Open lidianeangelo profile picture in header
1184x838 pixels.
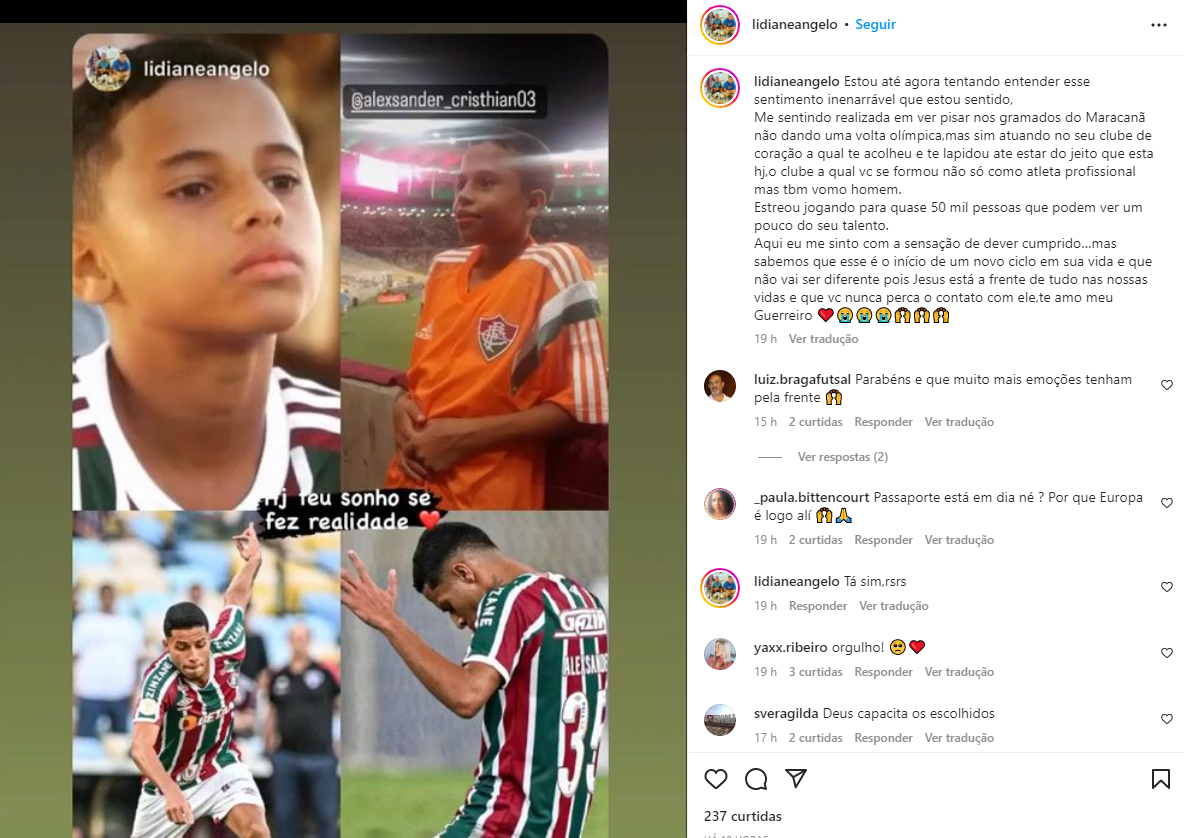pos(720,25)
